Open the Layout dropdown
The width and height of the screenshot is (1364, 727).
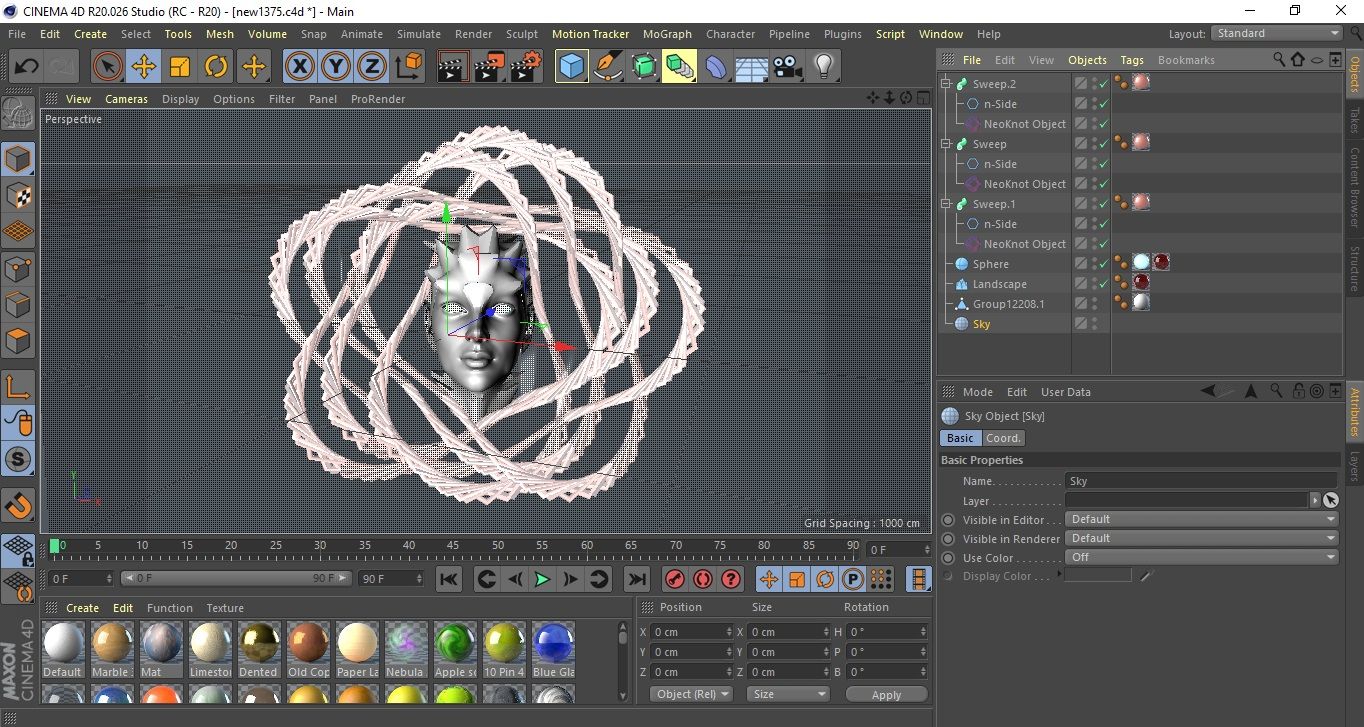click(x=1277, y=33)
